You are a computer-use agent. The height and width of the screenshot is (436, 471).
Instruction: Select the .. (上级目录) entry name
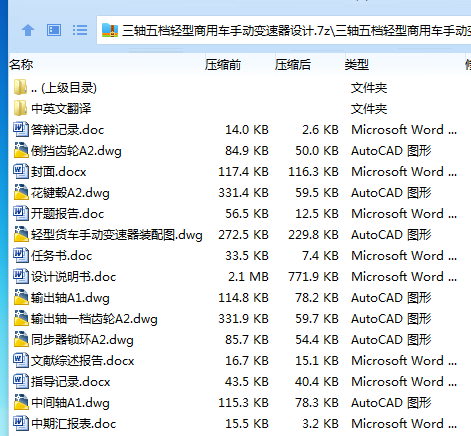pyautogui.click(x=64, y=88)
